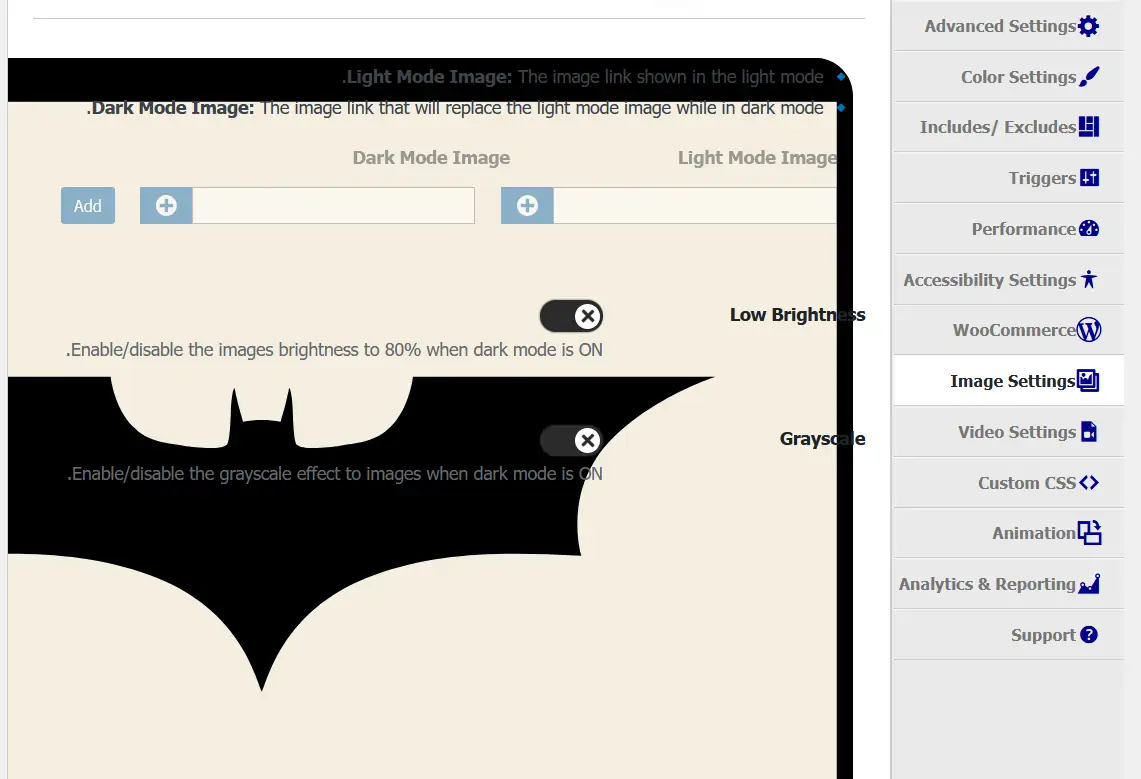Open the Video Settings tab
This screenshot has height=779, width=1141.
pyautogui.click(x=1009, y=431)
